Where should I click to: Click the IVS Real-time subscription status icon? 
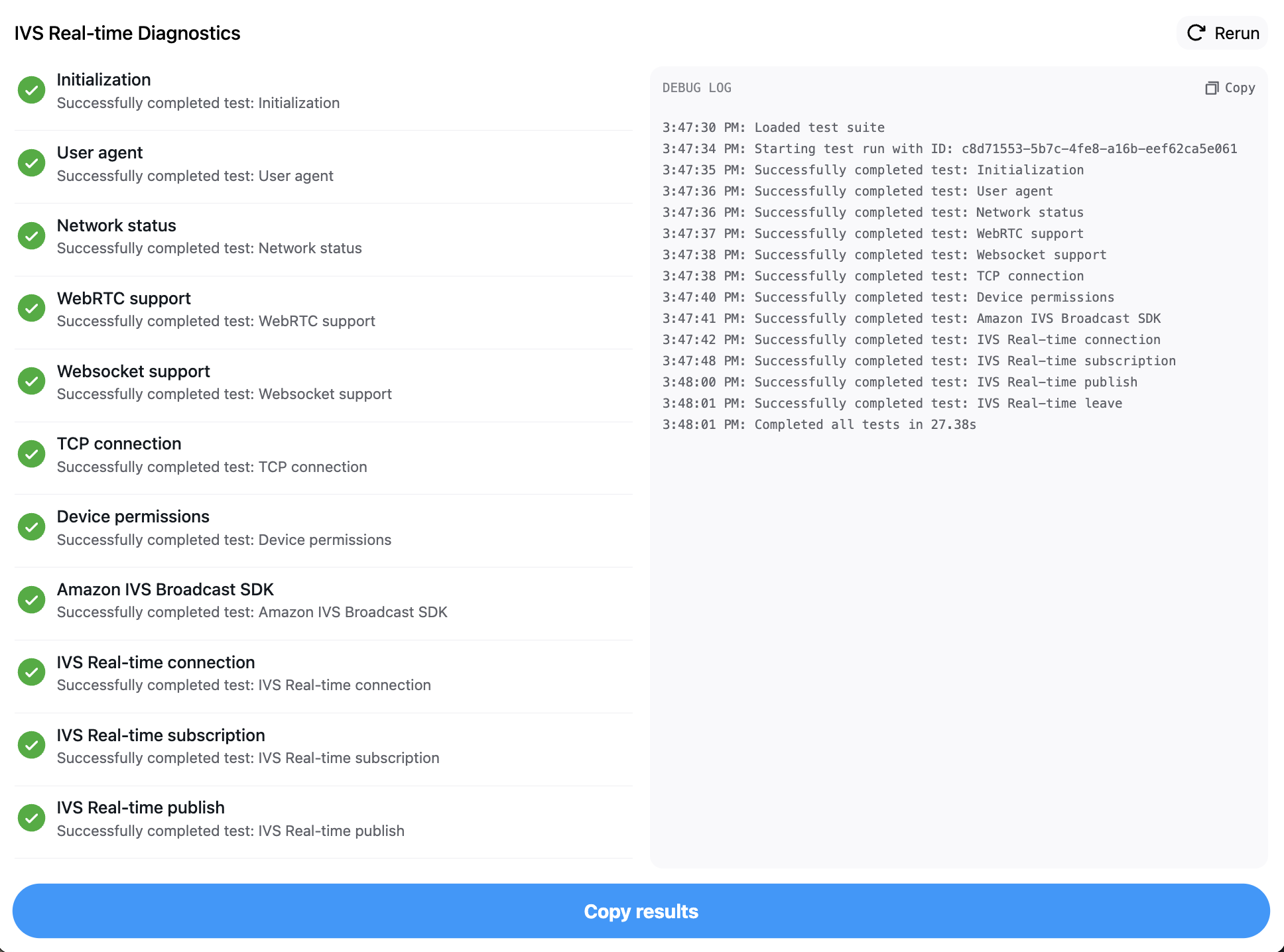coord(31,744)
